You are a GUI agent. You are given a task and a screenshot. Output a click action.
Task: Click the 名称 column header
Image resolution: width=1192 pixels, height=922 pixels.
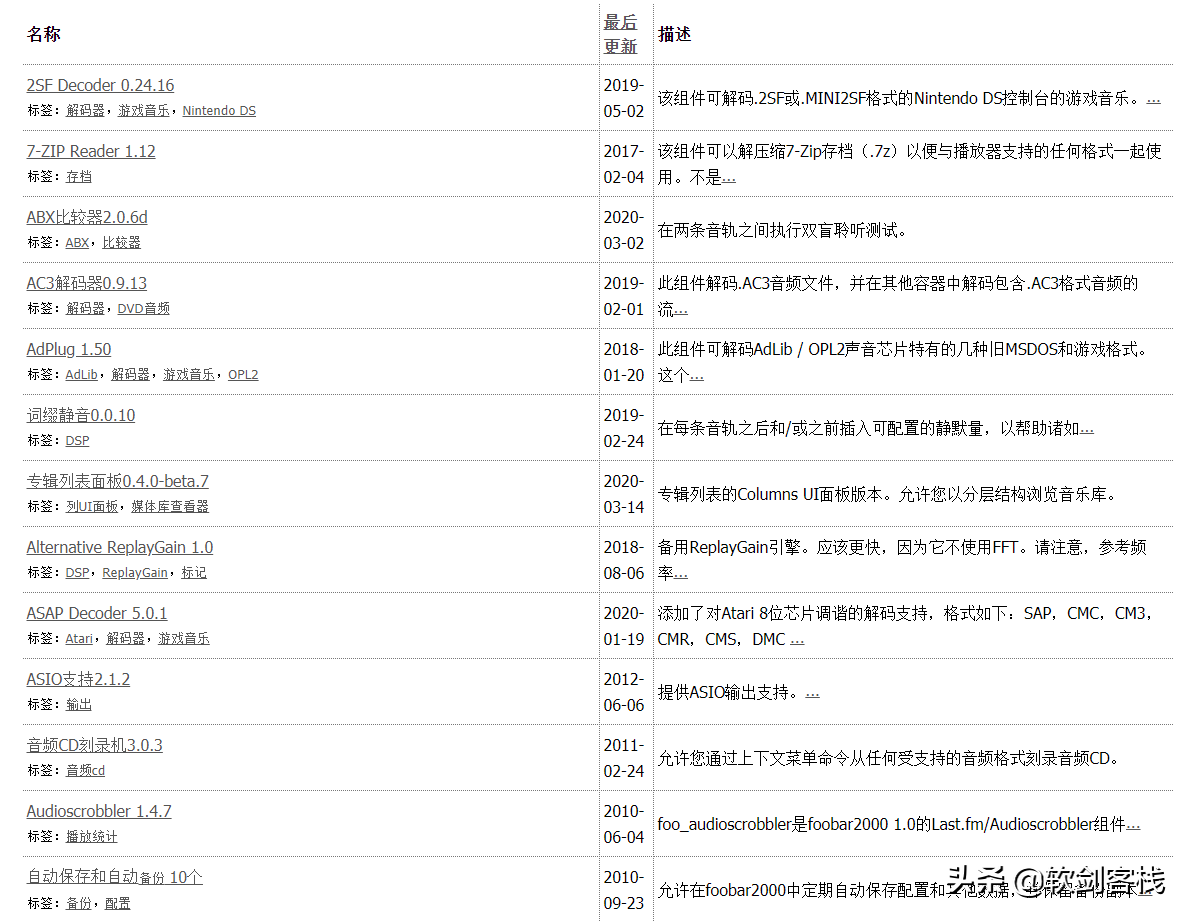tap(43, 34)
